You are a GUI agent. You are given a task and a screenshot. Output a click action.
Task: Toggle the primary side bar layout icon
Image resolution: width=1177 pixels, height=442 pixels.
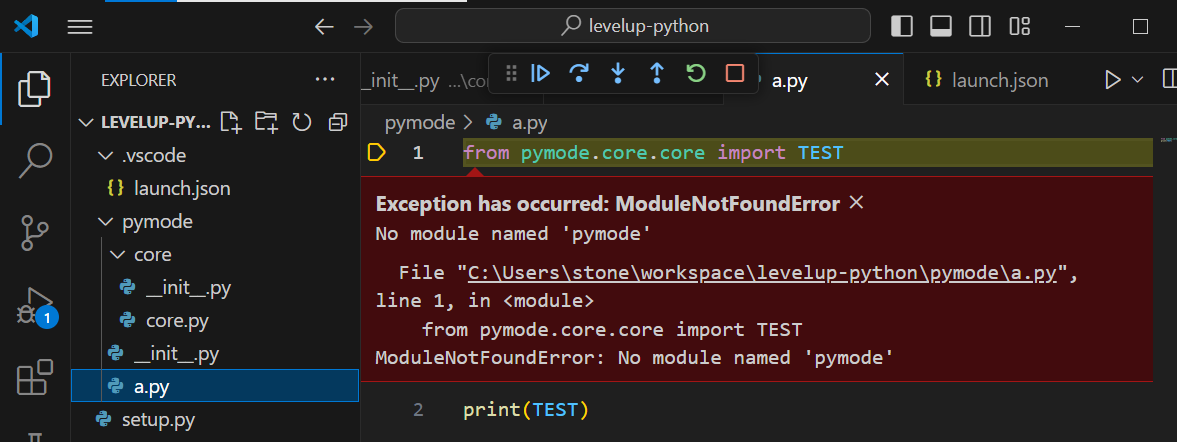click(902, 27)
